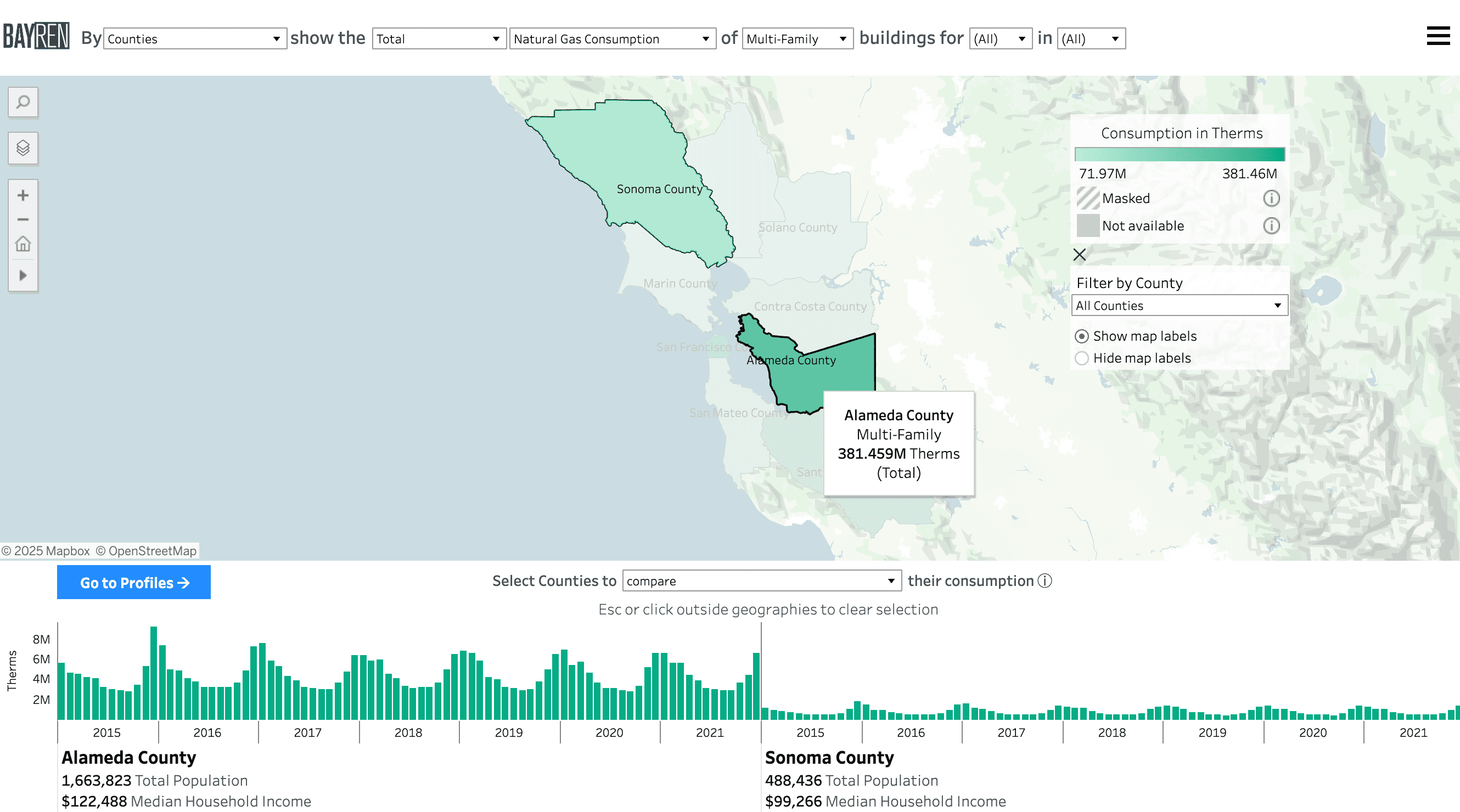Reset map to home view
This screenshot has height=812, width=1460.
23,244
